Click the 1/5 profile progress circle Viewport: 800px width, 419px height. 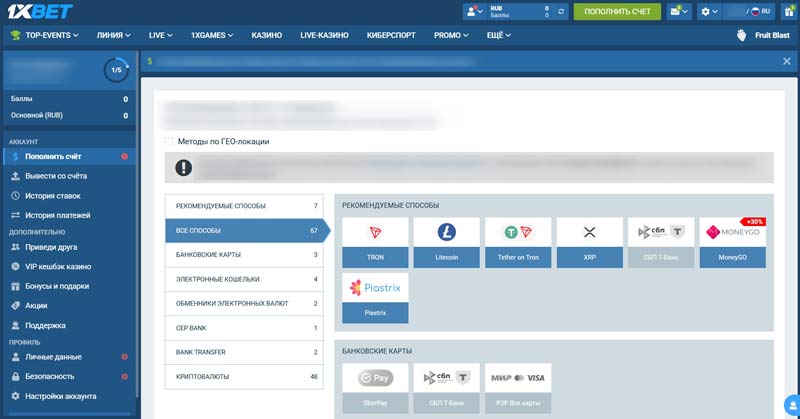[x=116, y=70]
